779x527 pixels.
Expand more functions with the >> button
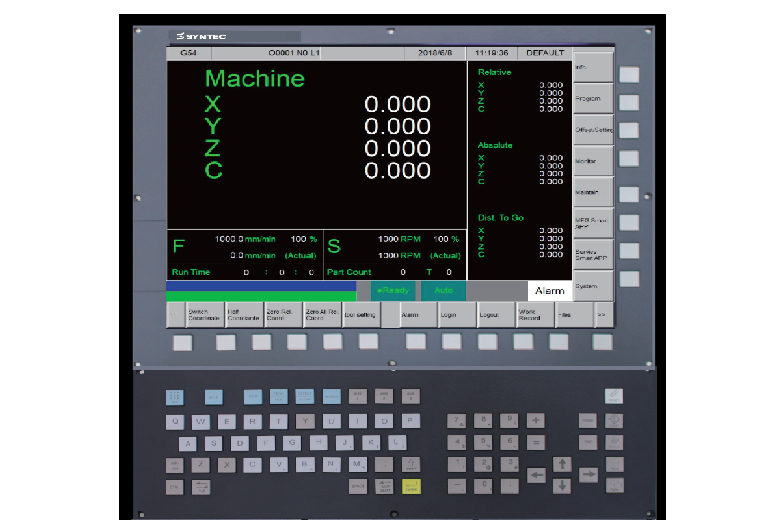click(x=601, y=314)
